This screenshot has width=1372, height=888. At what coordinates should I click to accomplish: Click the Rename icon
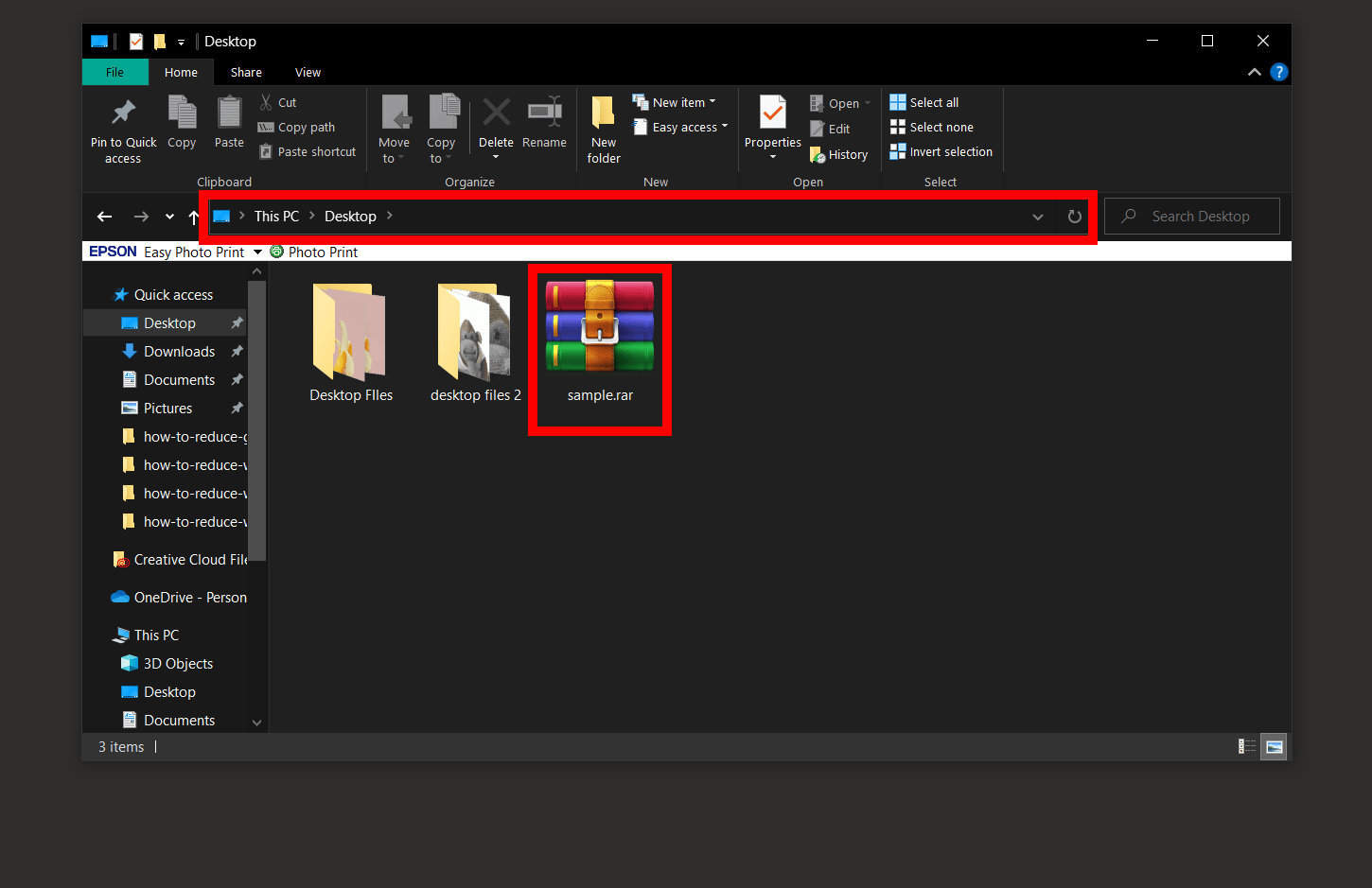(x=544, y=123)
